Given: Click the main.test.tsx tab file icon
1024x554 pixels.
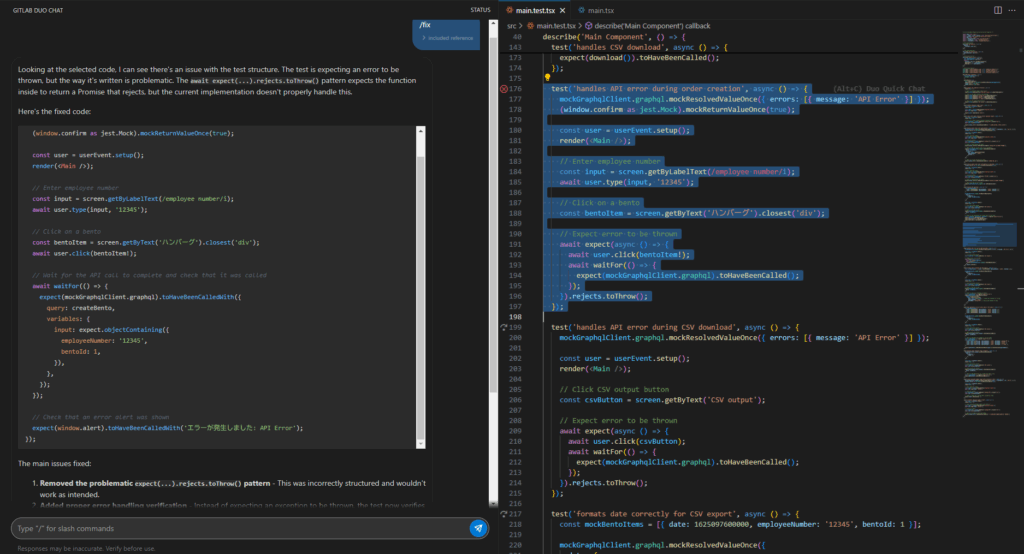Looking at the screenshot, I should (509, 10).
